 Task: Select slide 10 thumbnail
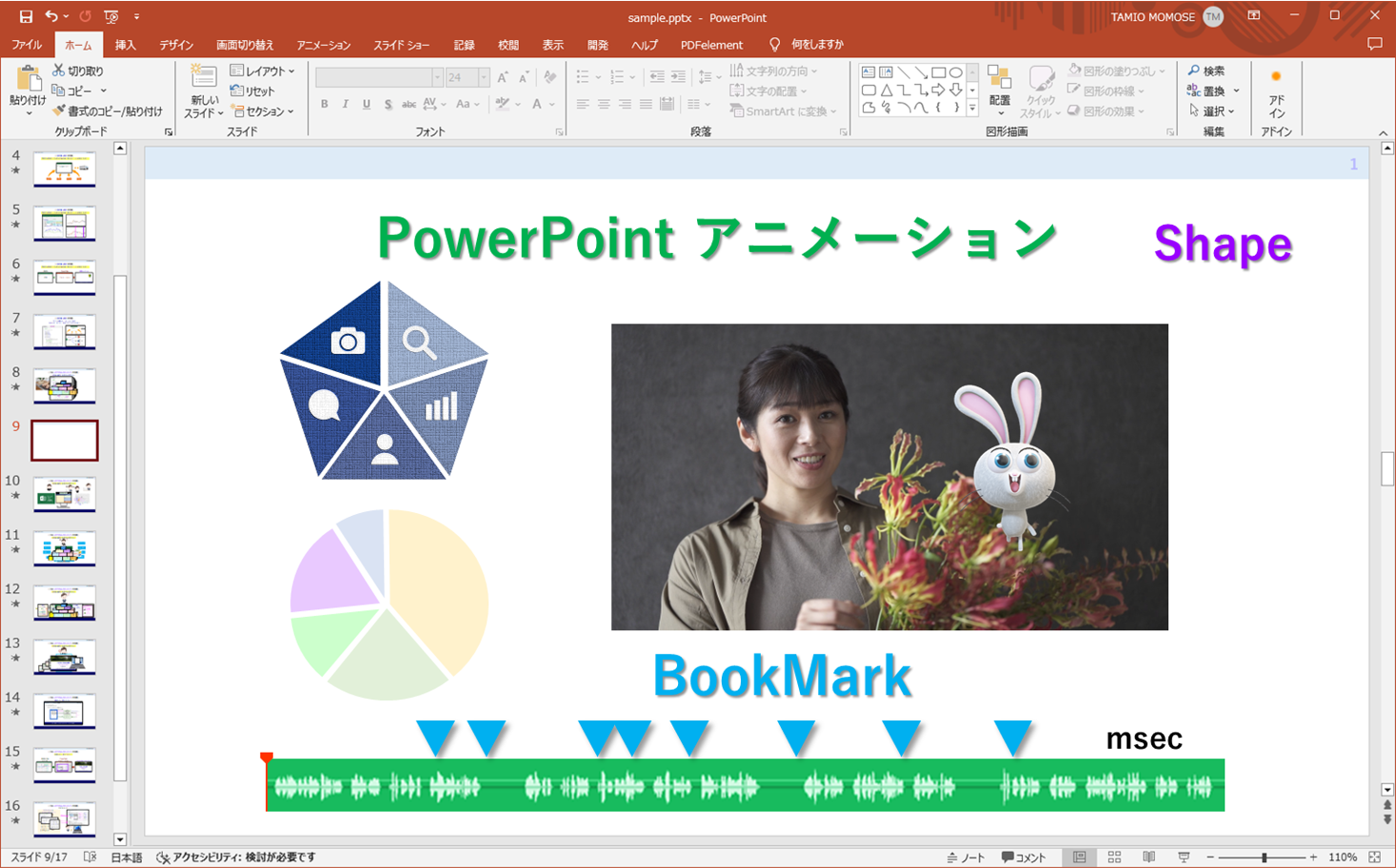[x=65, y=495]
